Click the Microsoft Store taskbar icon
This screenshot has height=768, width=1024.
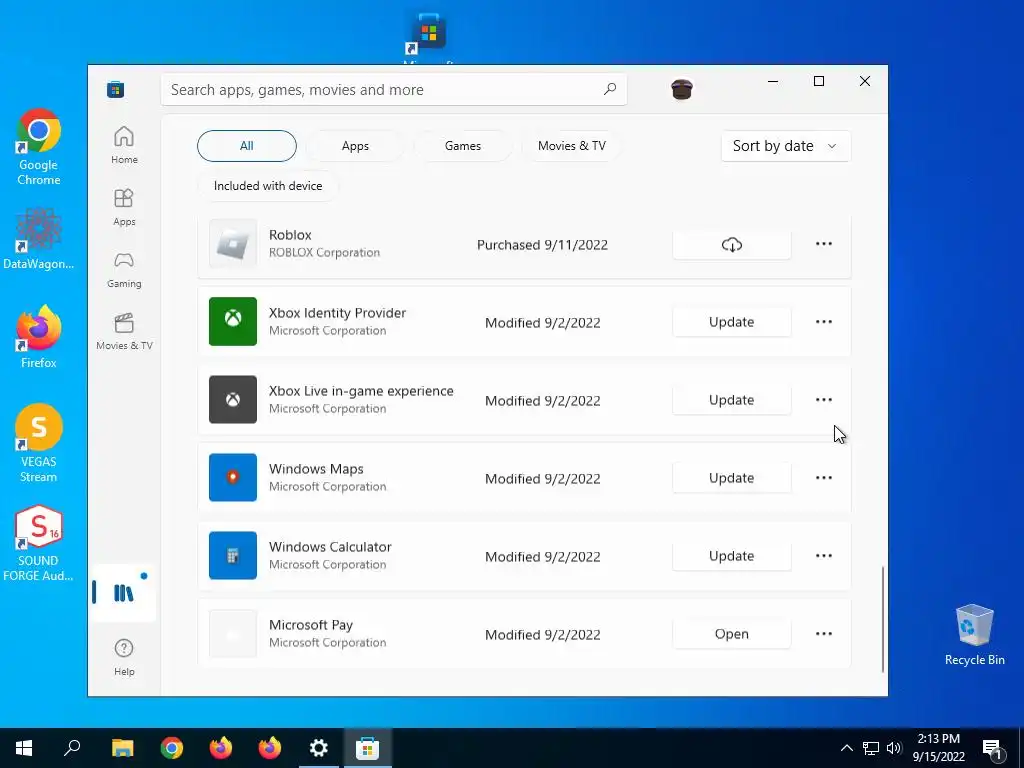pos(367,748)
